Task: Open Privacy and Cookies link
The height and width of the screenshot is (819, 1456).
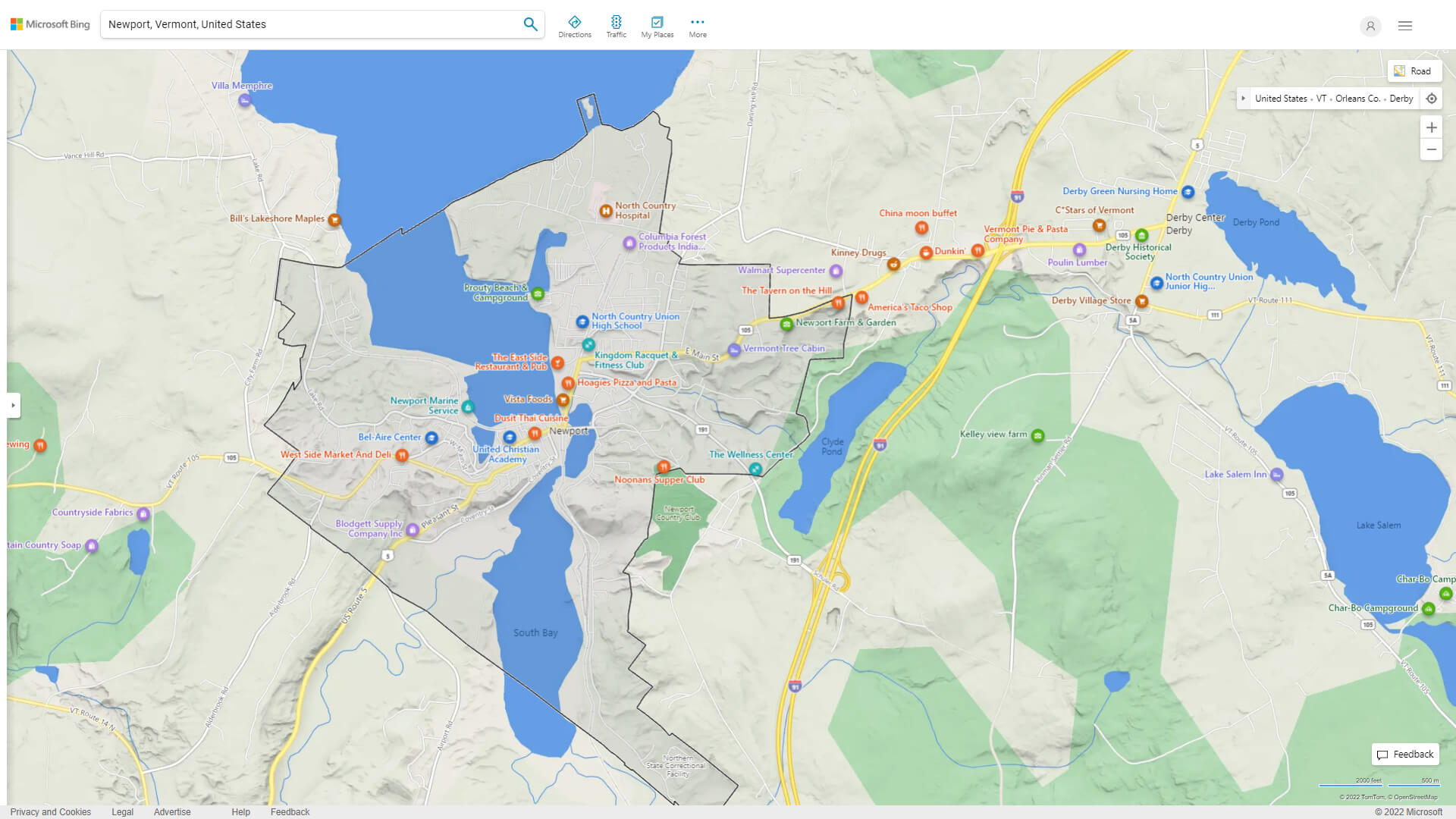Action: (50, 811)
